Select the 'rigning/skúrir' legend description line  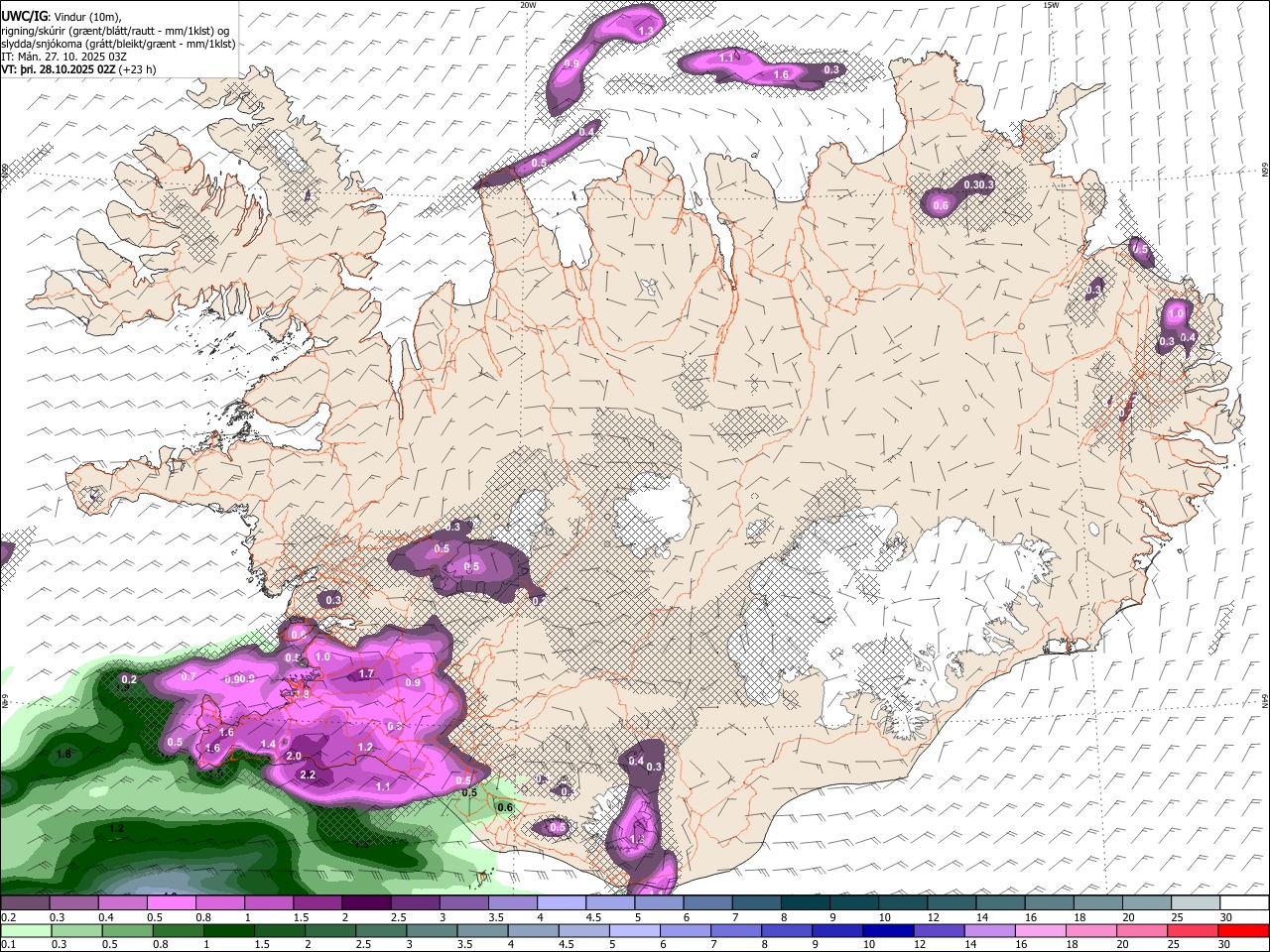click(115, 30)
